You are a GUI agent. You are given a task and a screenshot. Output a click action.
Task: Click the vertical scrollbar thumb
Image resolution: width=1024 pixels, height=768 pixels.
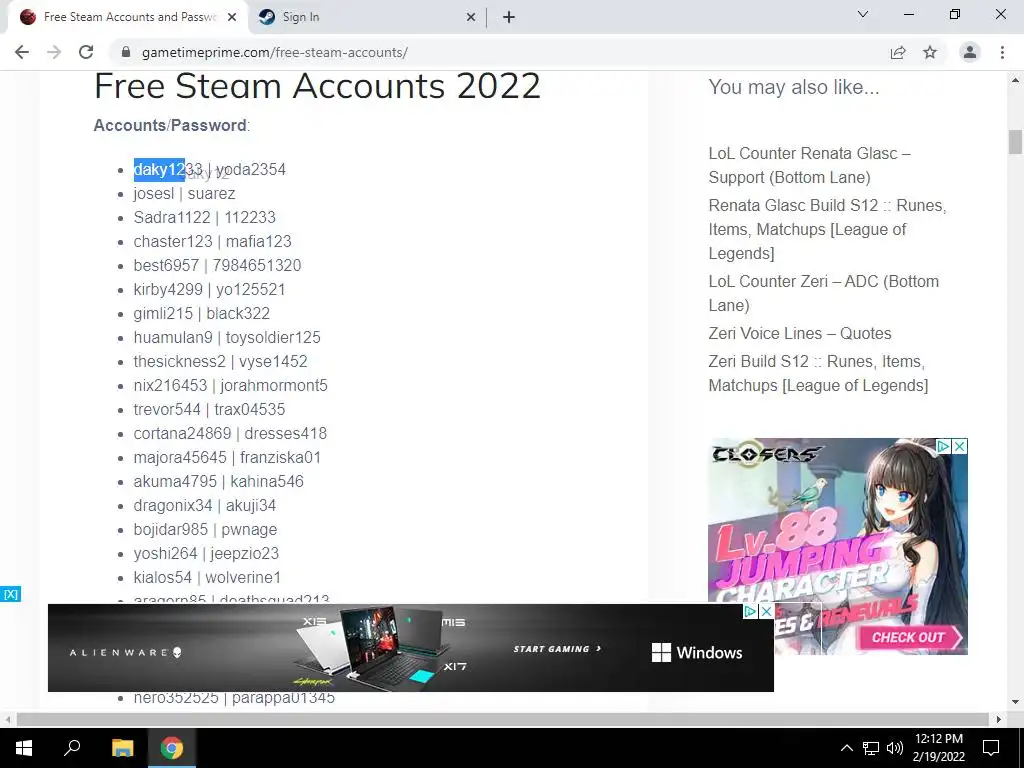1015,142
